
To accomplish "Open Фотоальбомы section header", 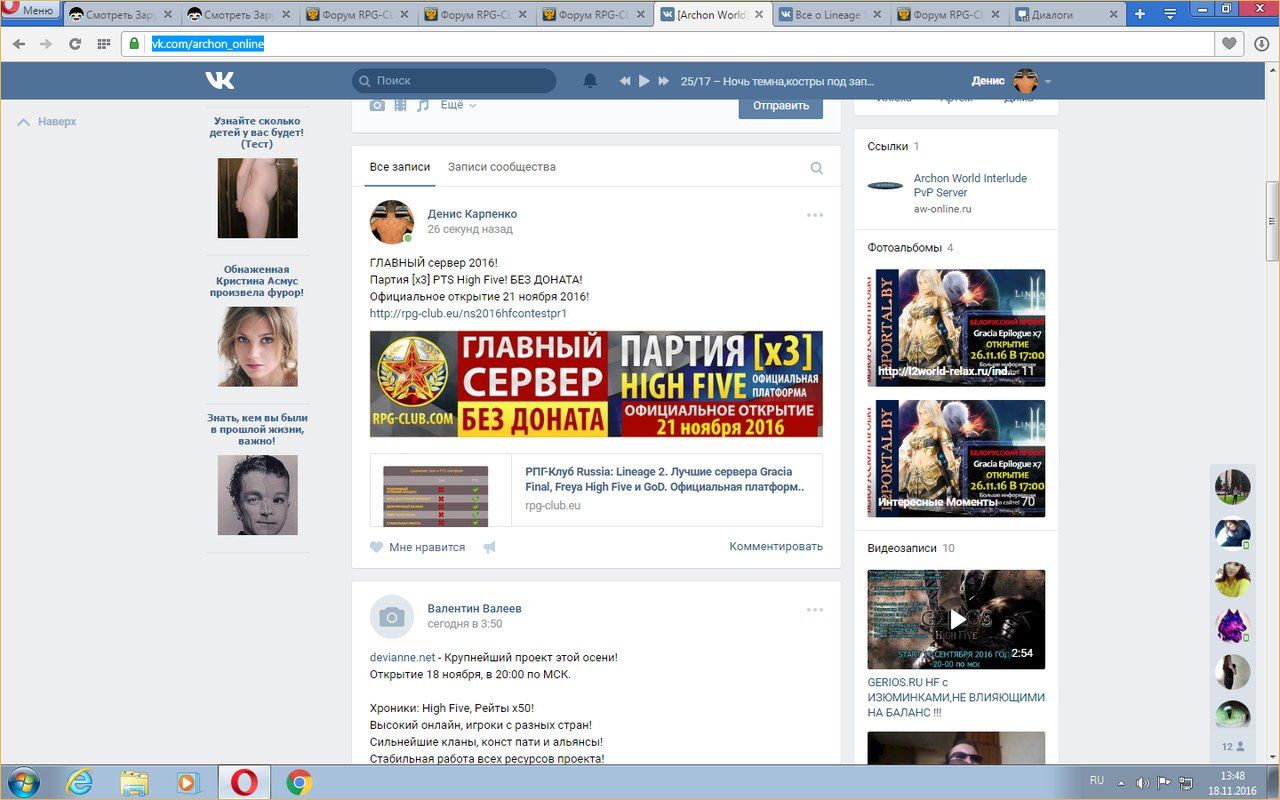I will pyautogui.click(x=910, y=247).
